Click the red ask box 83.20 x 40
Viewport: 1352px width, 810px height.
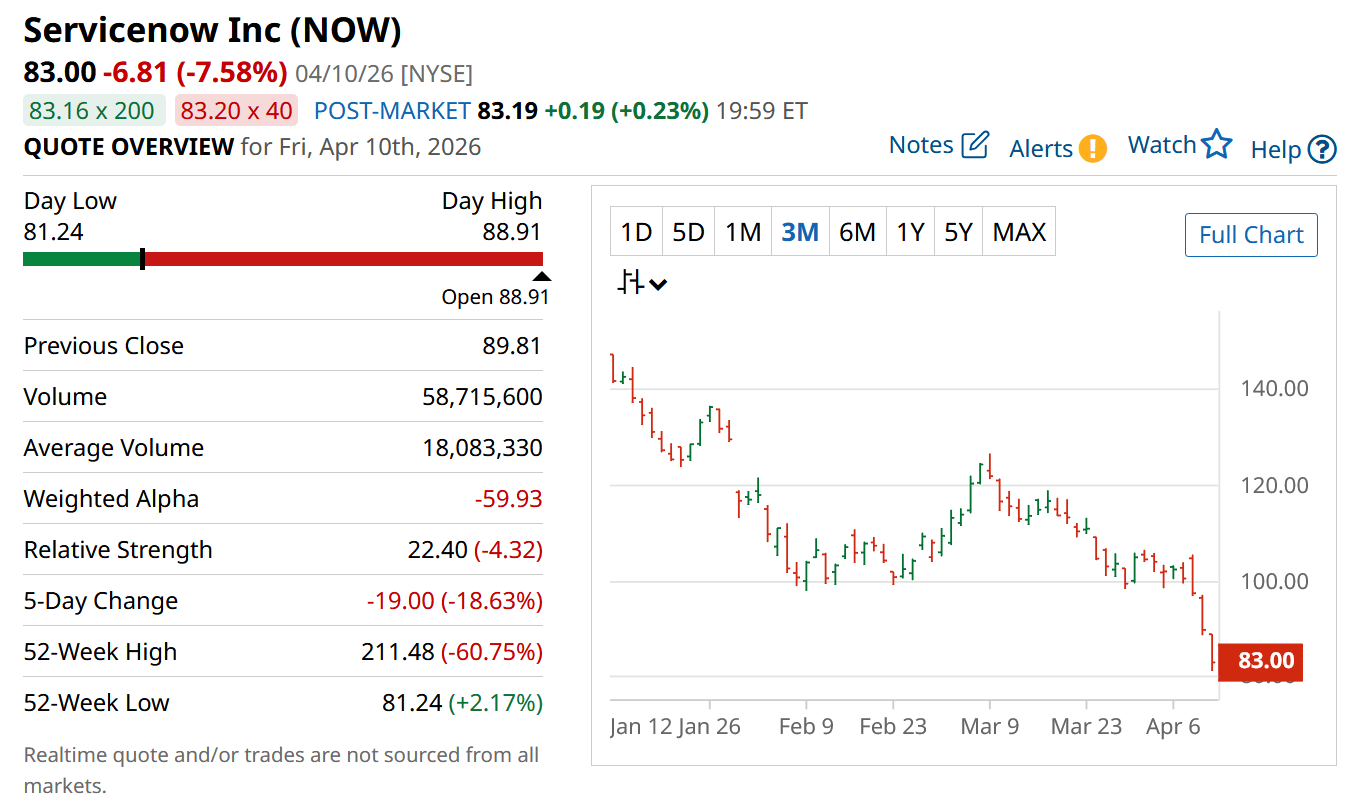click(237, 110)
